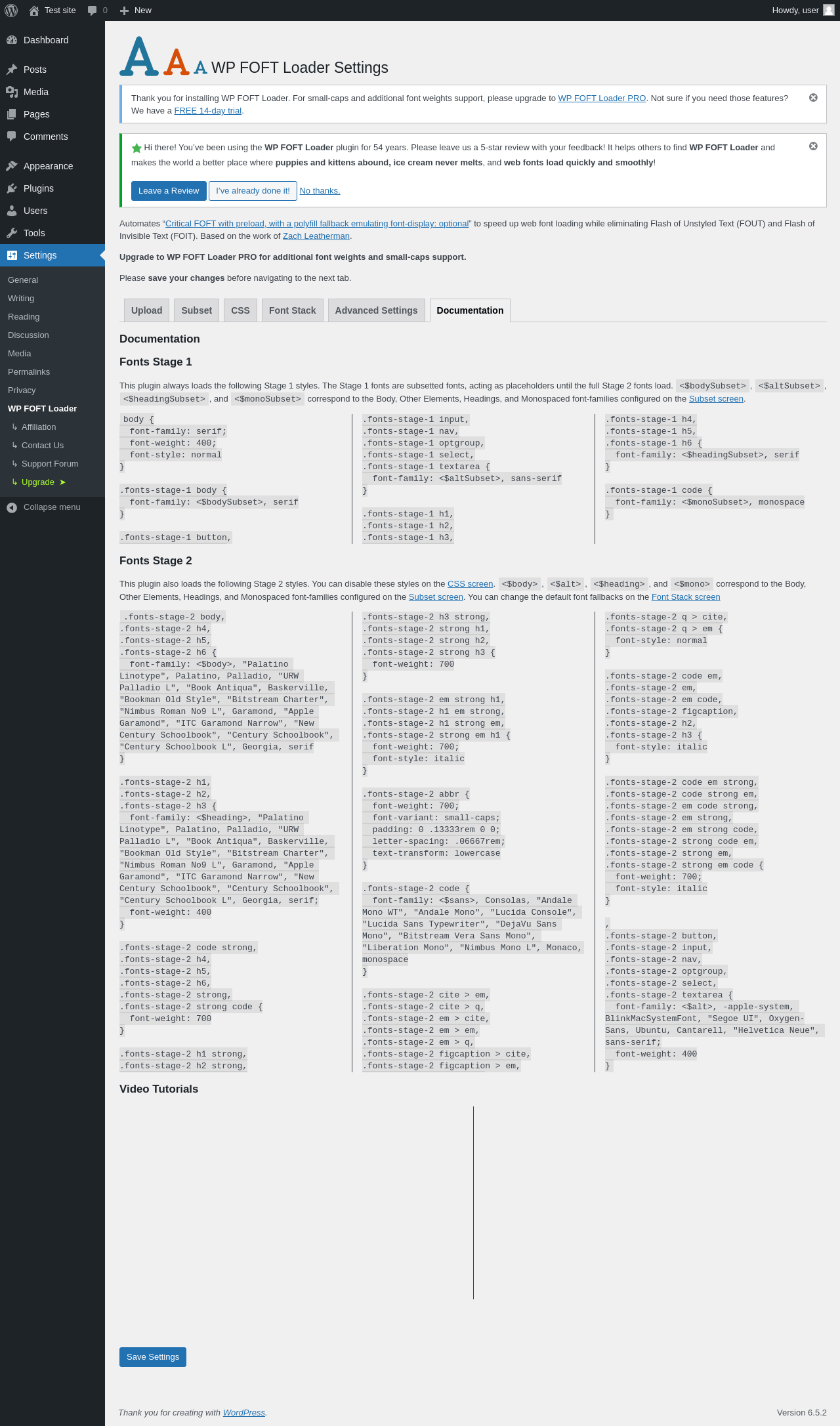
Task: Click Leave a Review button
Action: 169,191
